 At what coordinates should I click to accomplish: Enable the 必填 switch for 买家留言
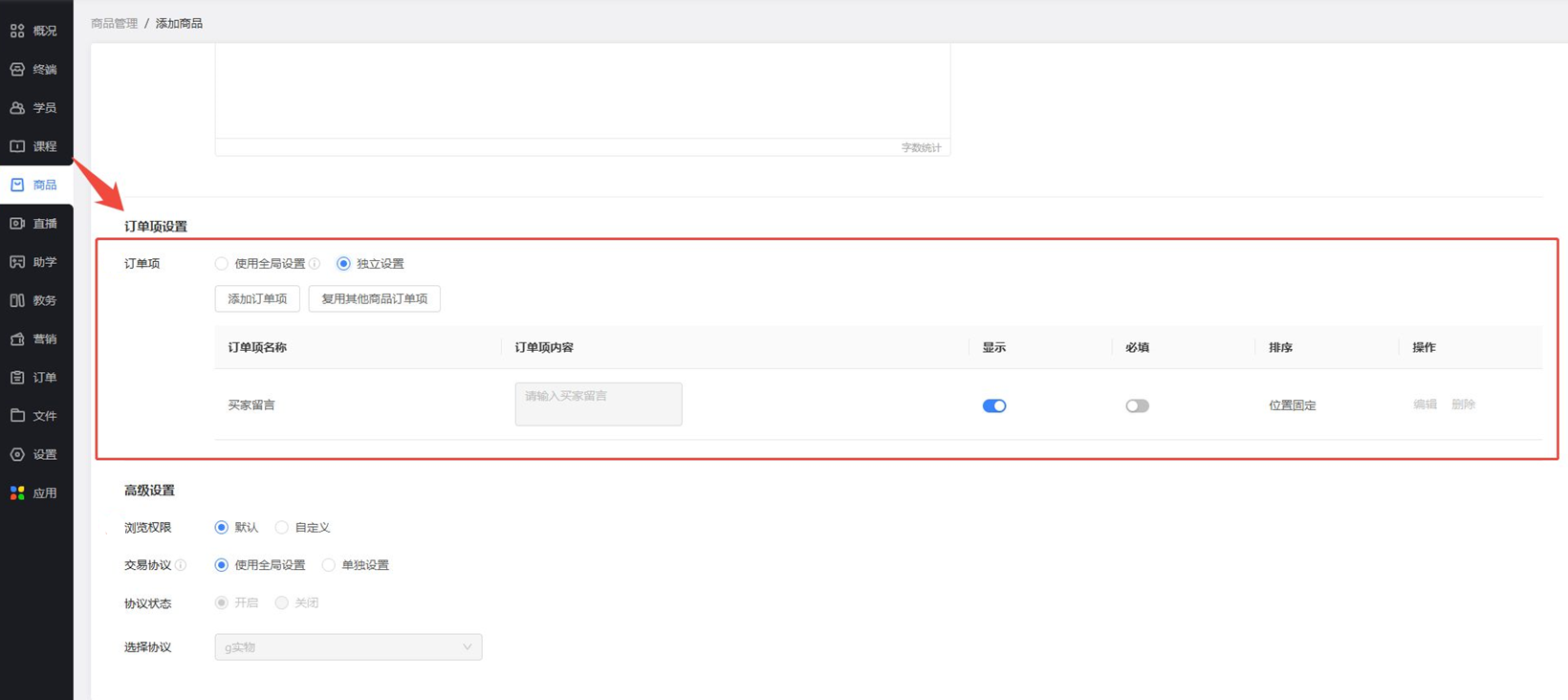point(1137,405)
